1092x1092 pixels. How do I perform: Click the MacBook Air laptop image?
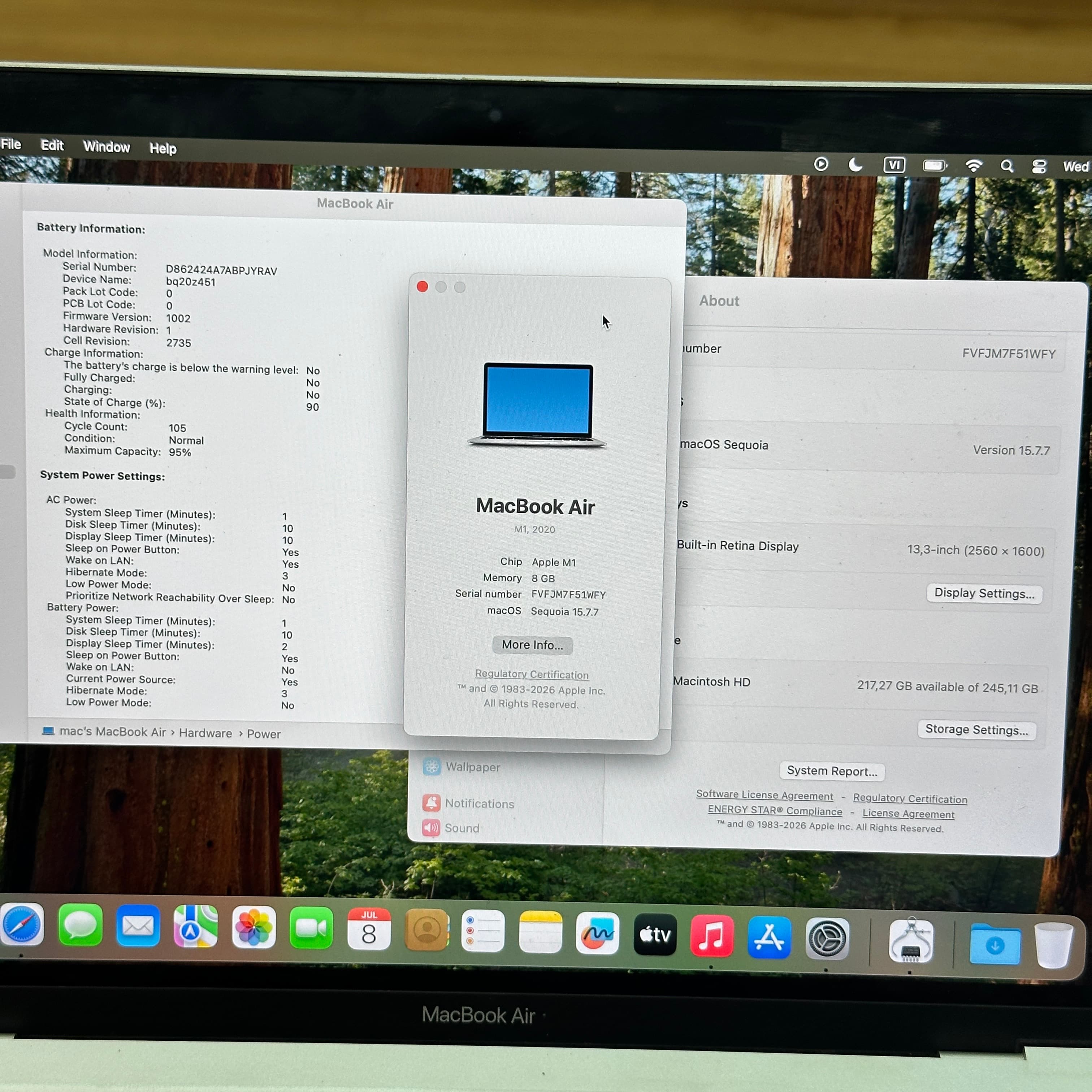click(537, 405)
